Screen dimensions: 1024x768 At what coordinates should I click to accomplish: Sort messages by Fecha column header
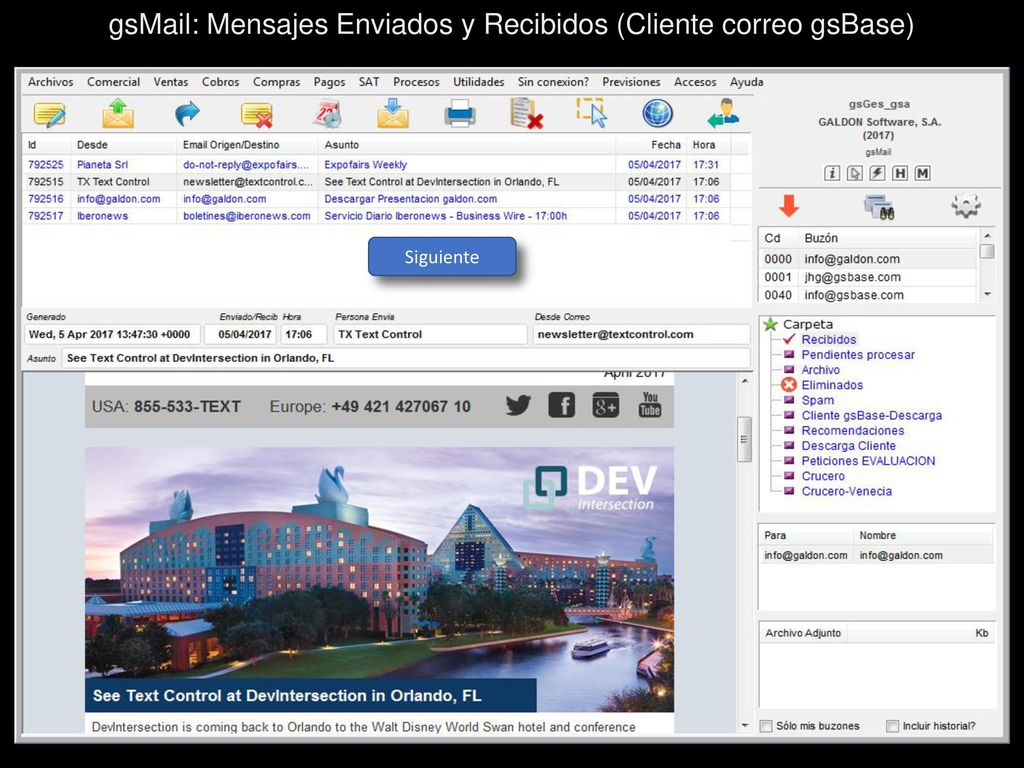(x=651, y=145)
